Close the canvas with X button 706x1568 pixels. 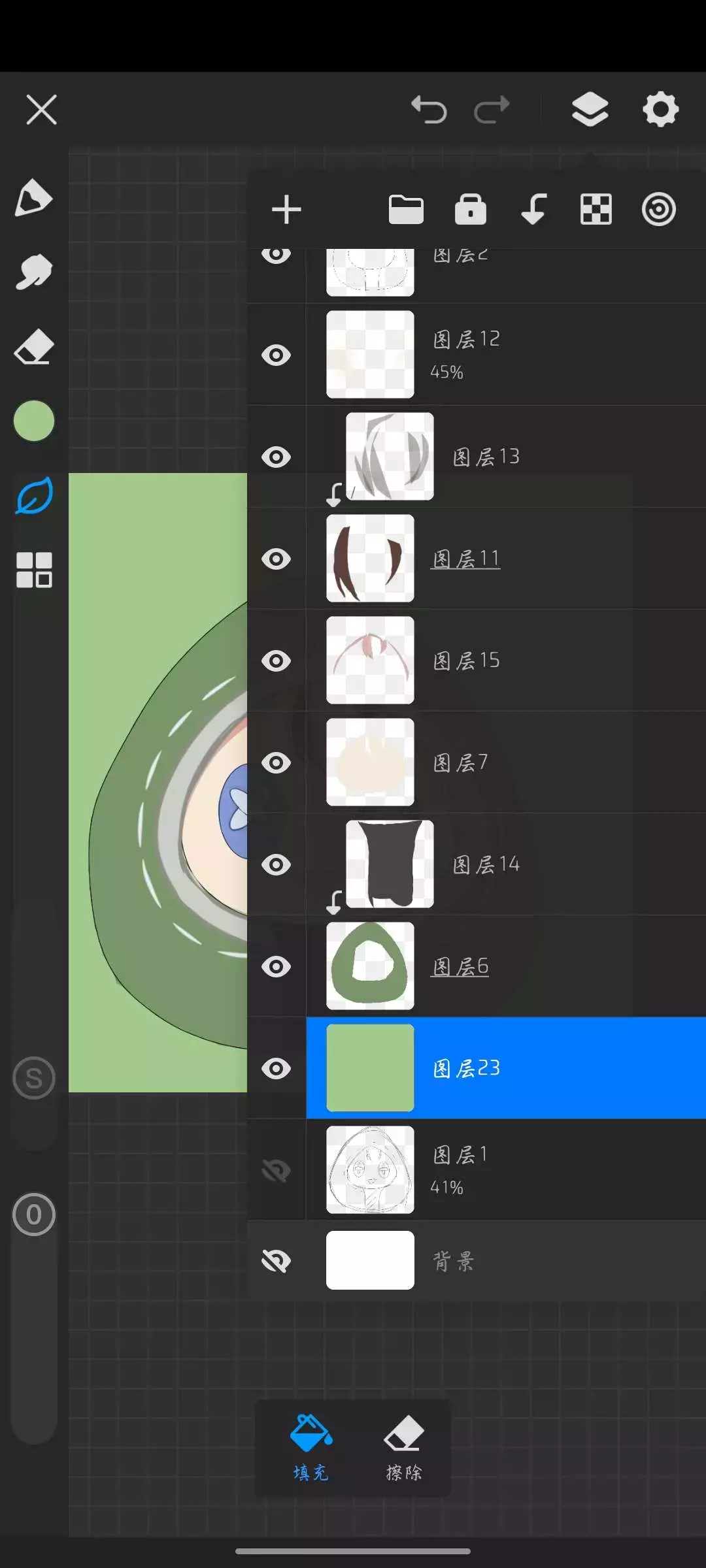42,109
